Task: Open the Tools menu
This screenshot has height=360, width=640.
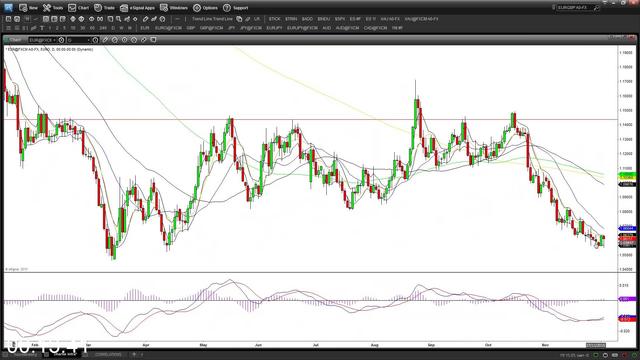Action: tap(53, 8)
